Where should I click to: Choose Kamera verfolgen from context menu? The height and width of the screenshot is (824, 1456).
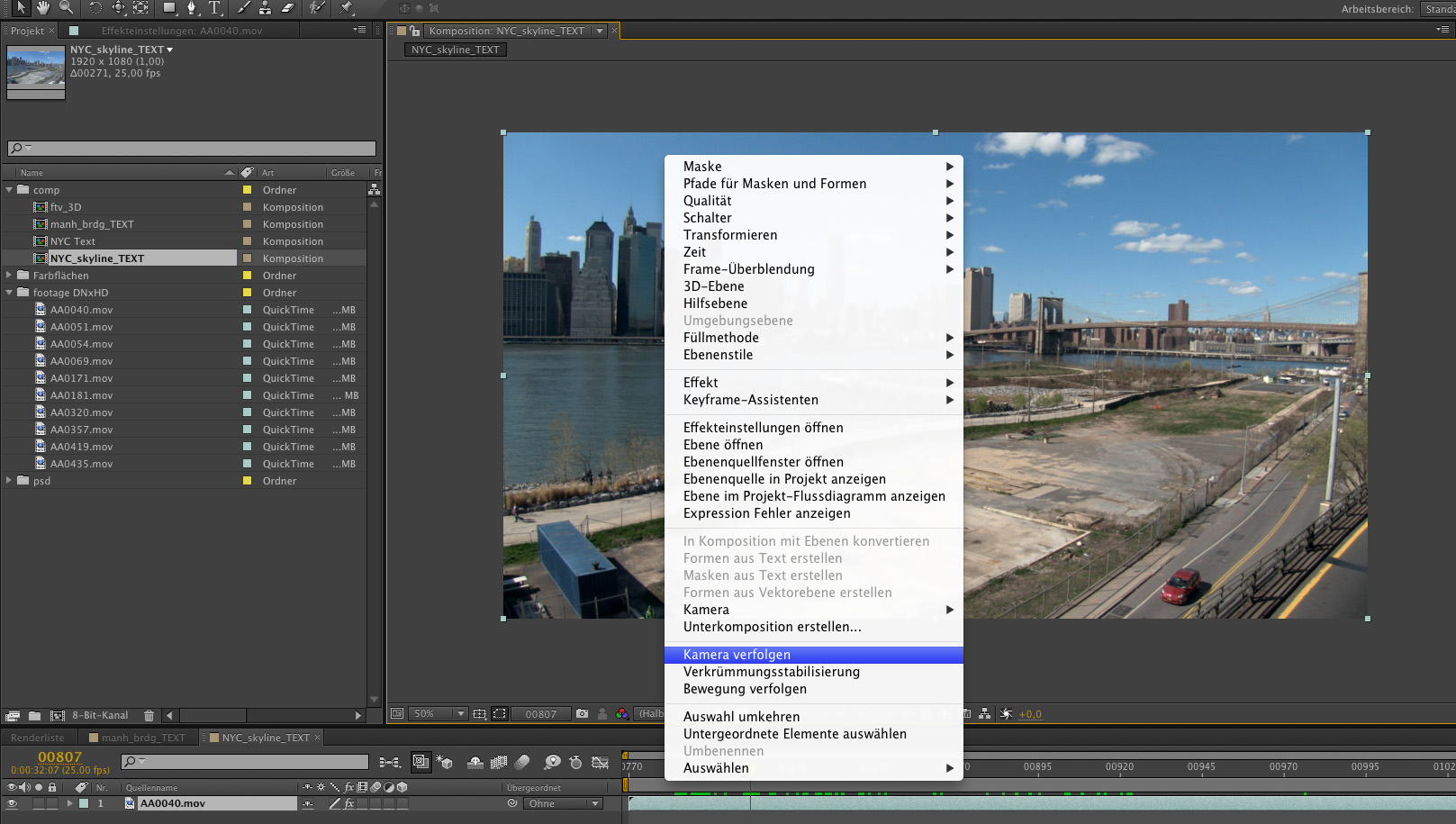737,655
